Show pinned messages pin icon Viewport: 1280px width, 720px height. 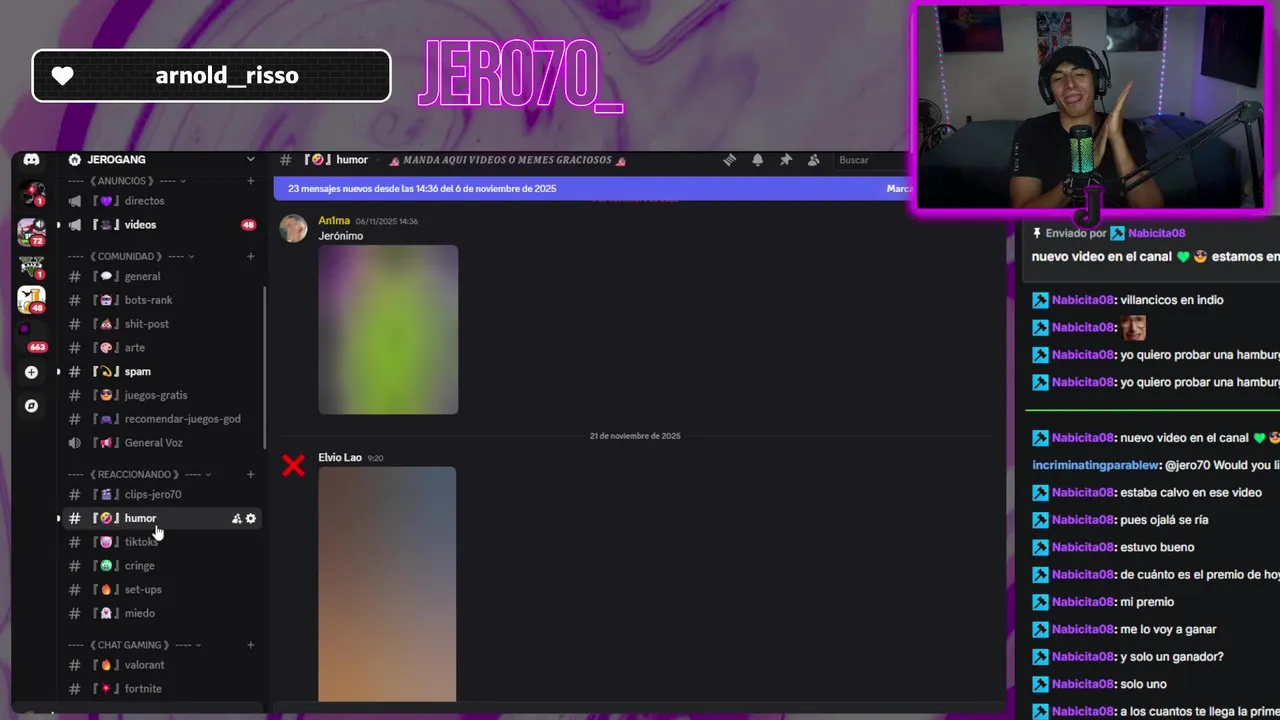pos(786,160)
